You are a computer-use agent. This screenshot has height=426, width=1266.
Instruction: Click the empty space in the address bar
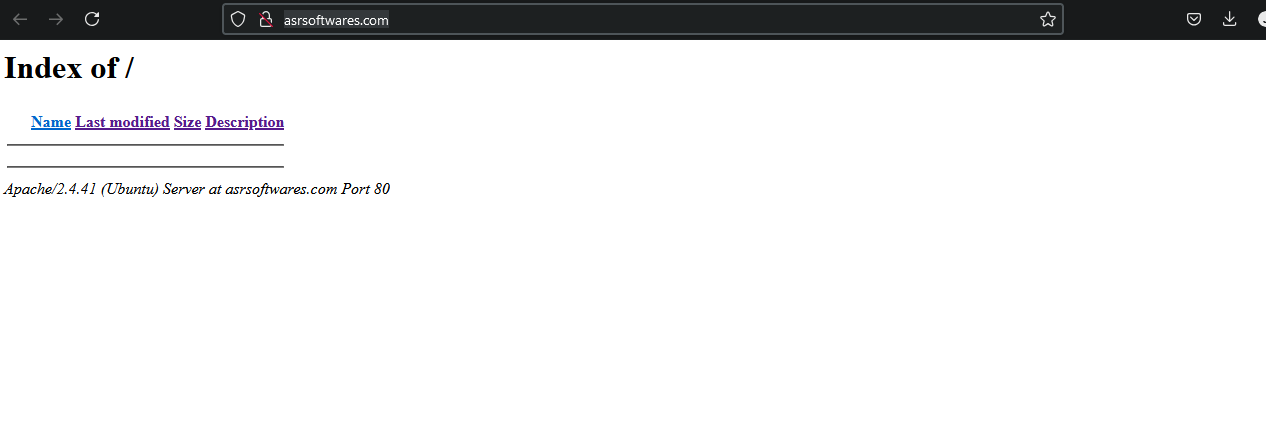(x=710, y=19)
